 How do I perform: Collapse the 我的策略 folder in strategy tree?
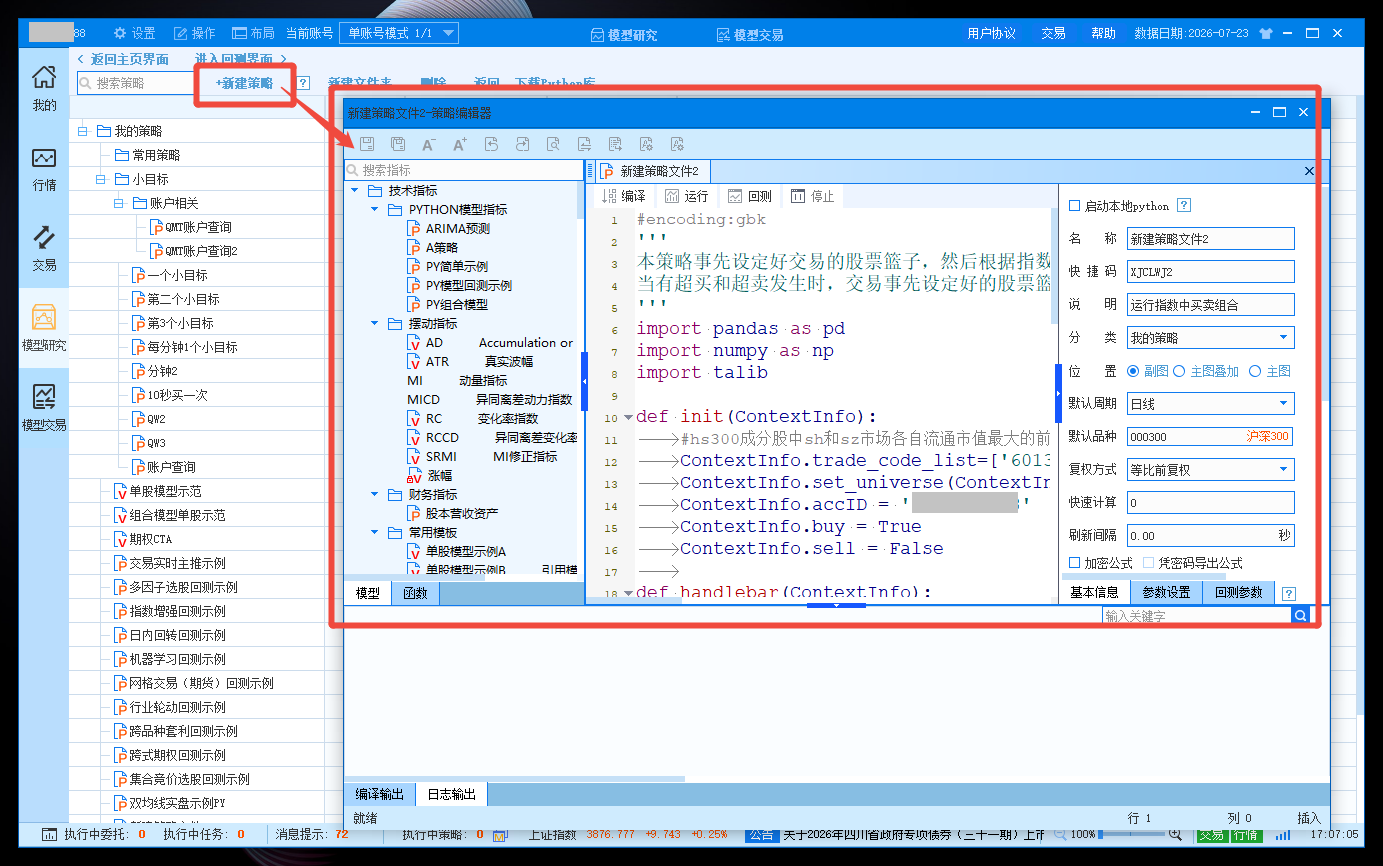tap(82, 131)
